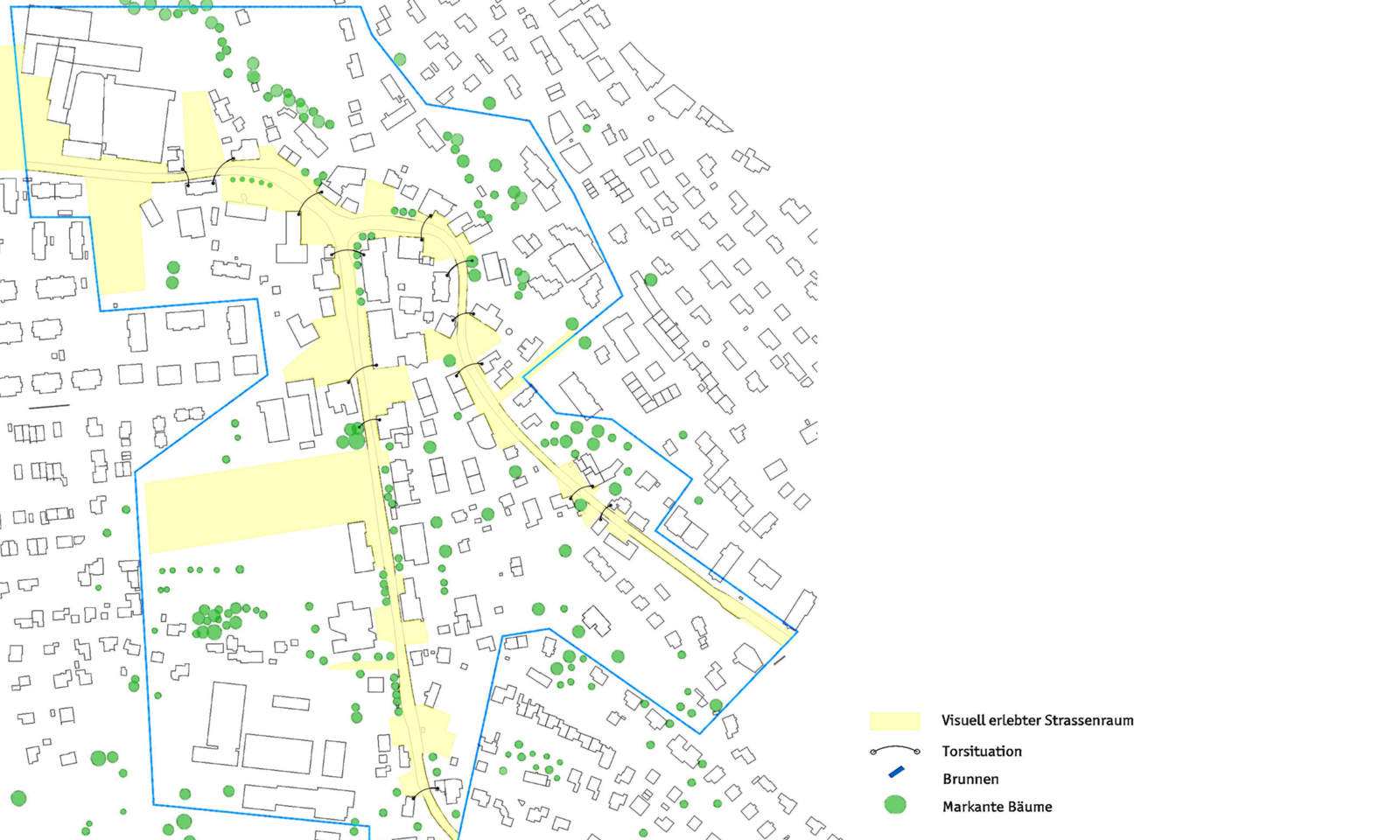Select the tall yellow area below the top-left road
Viewport: 1400px width, 840px height.
coord(115,236)
